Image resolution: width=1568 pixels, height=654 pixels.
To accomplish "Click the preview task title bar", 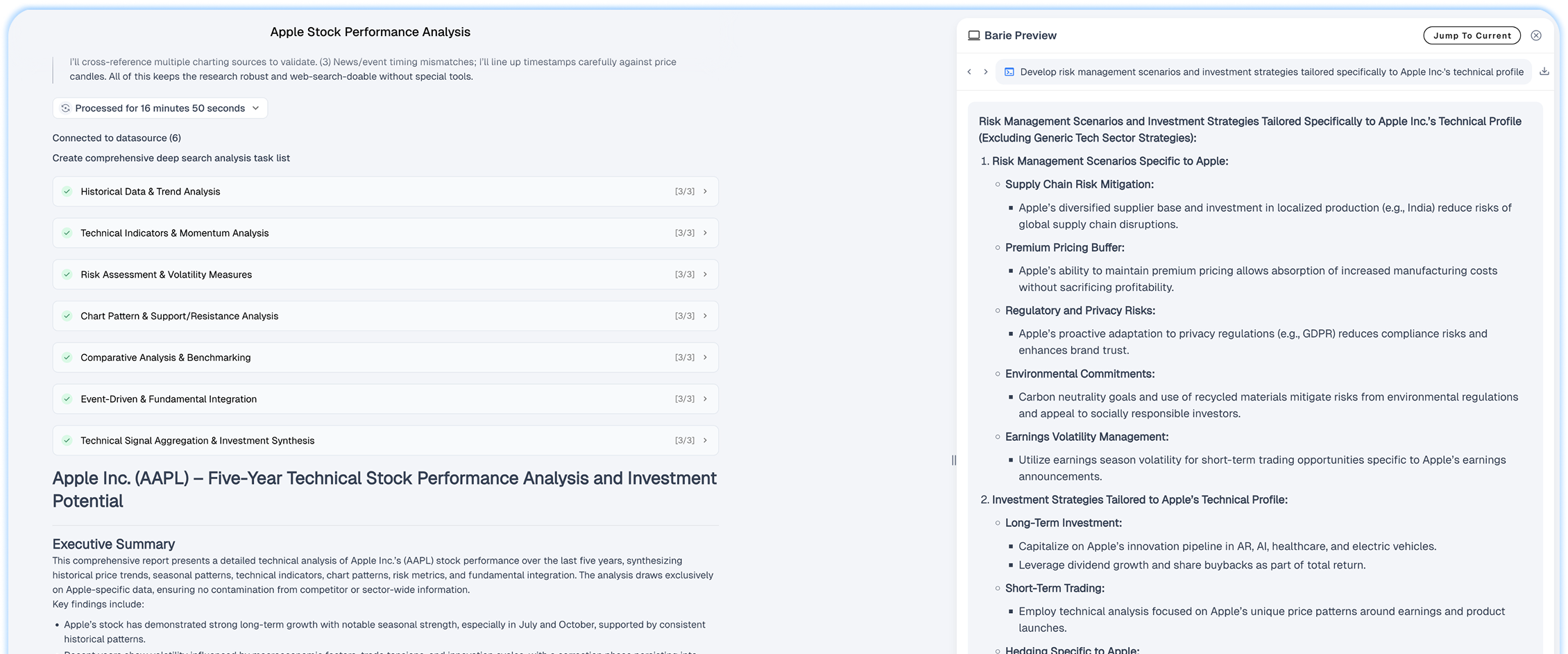I will [1271, 72].
